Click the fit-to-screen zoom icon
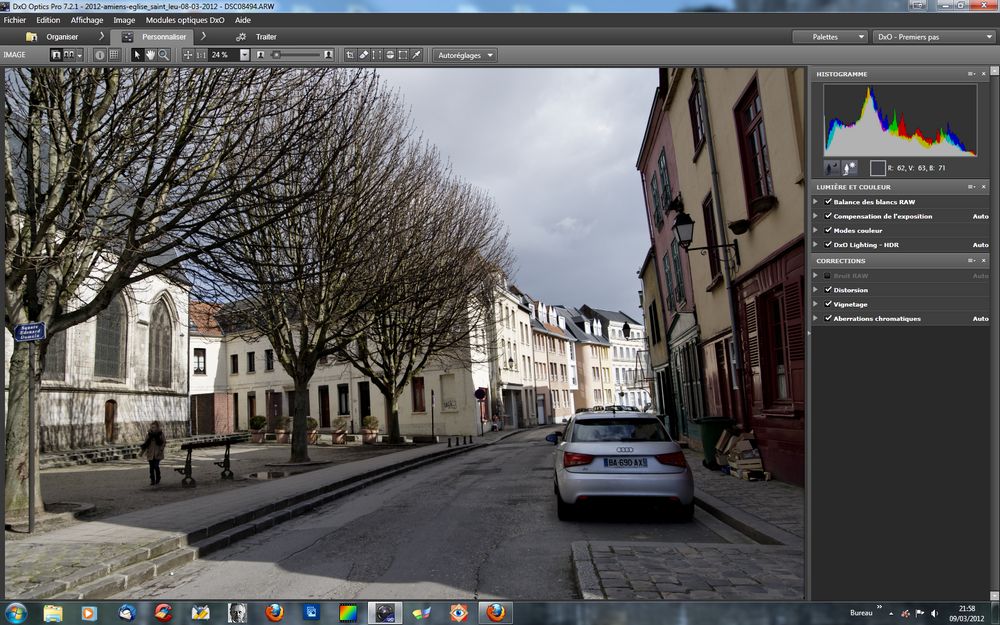This screenshot has width=1000, height=625. click(188, 55)
